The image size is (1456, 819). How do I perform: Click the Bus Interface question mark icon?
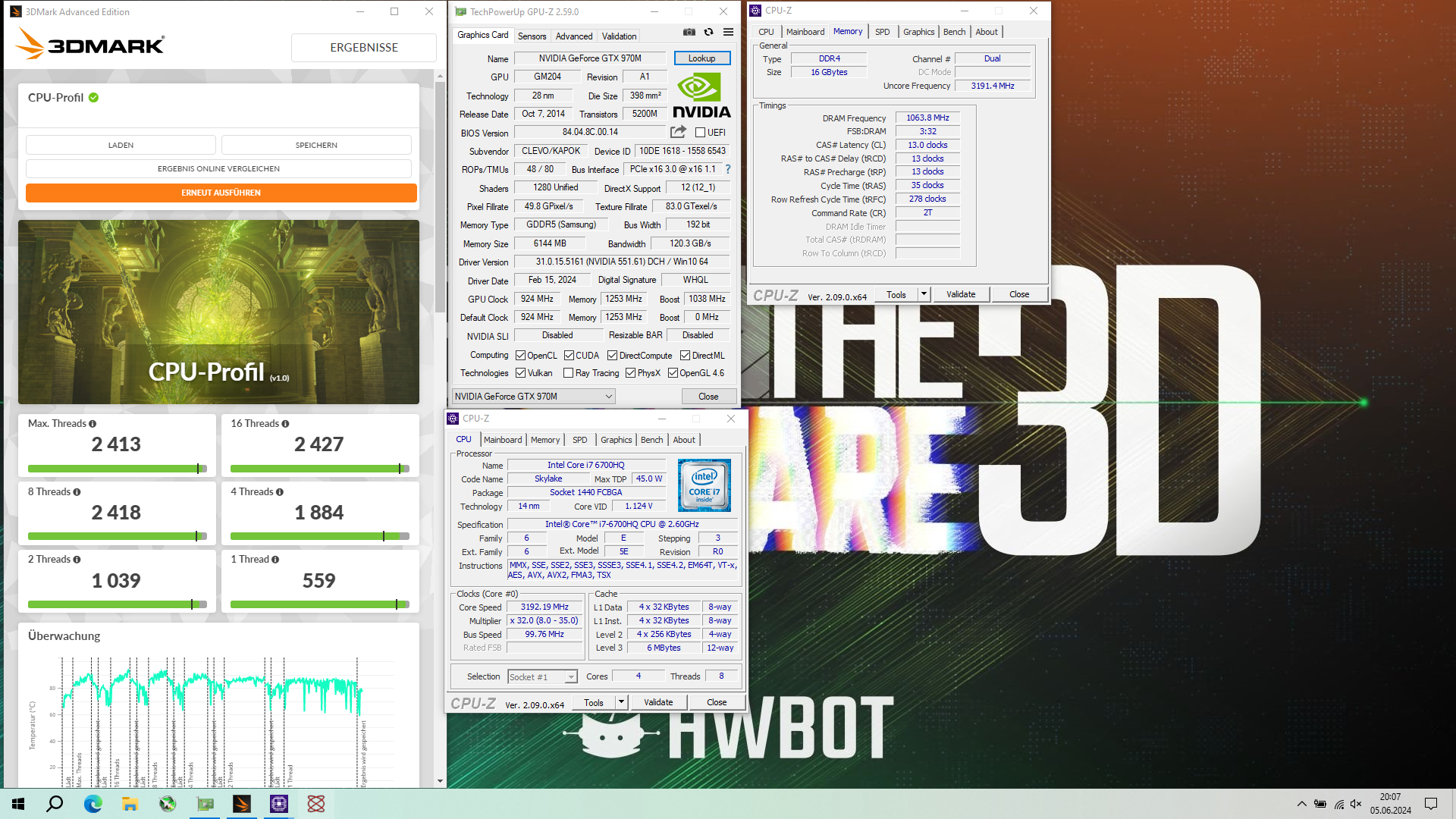pos(728,169)
